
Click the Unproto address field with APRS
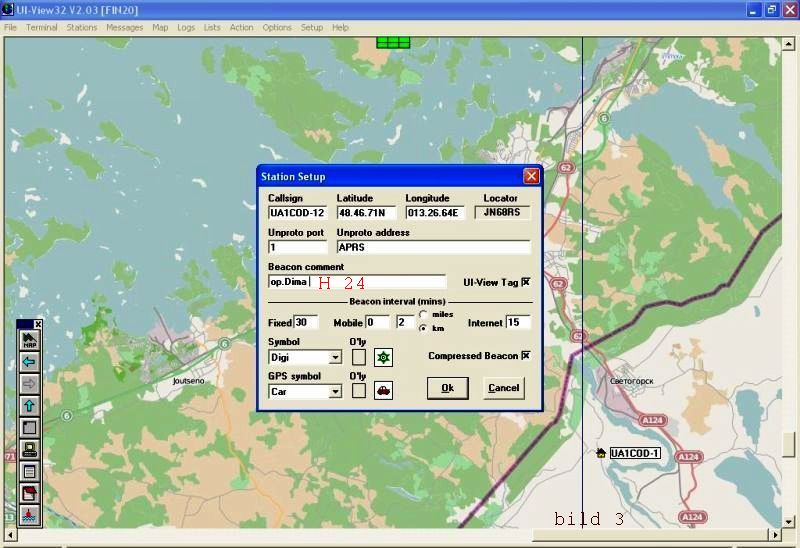pyautogui.click(x=434, y=247)
